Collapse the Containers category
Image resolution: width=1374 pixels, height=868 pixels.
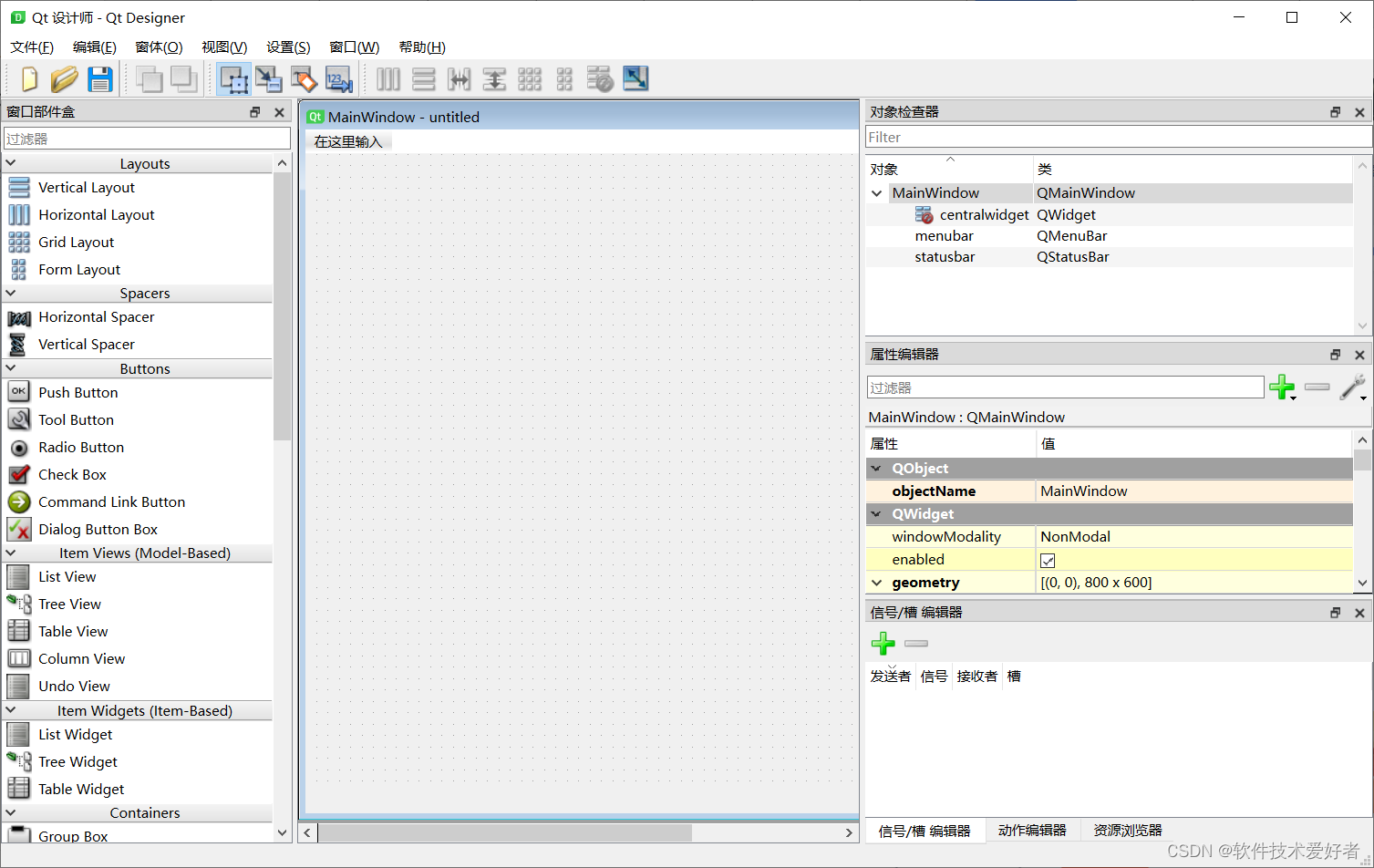[x=11, y=812]
